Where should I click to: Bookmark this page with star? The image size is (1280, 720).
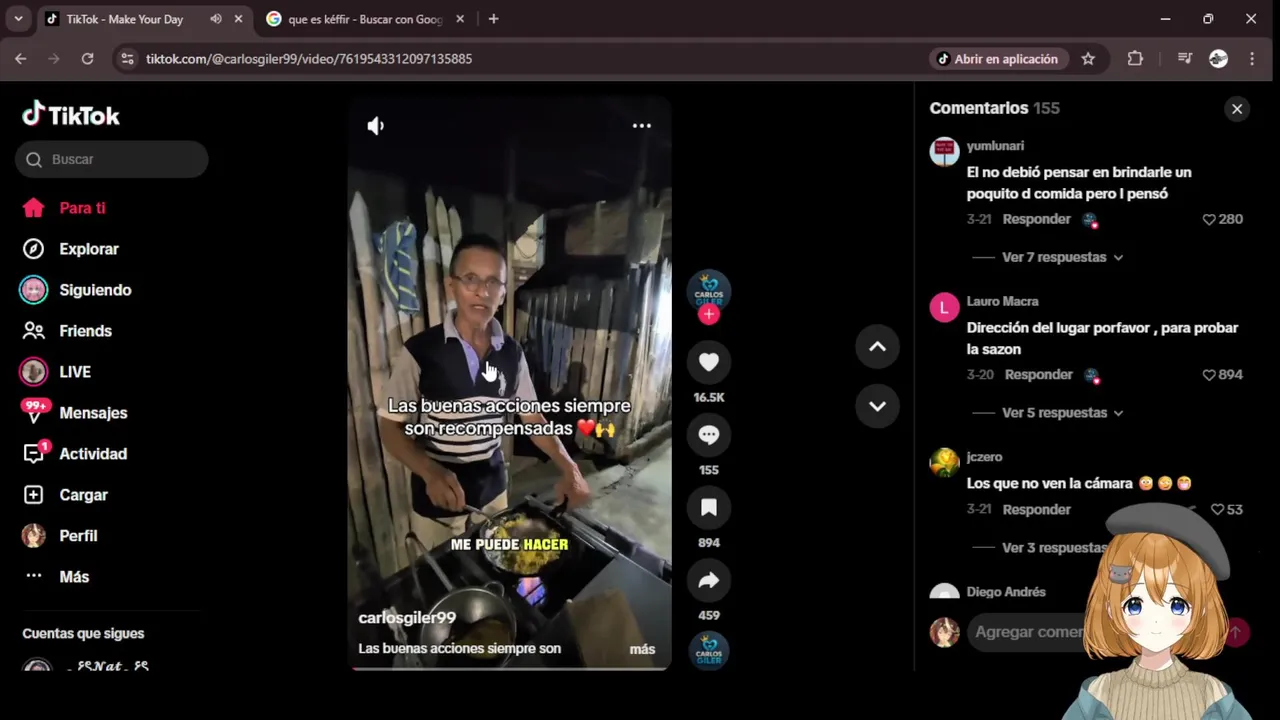(x=1088, y=59)
